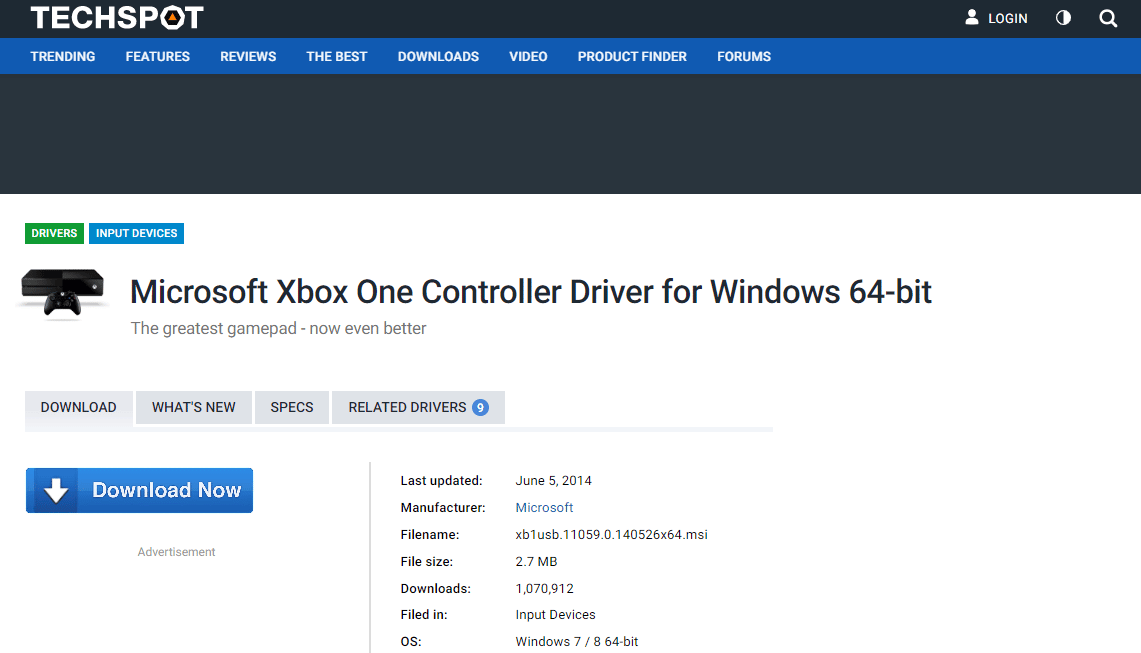Go to Trending section
1141x653 pixels.
63,57
